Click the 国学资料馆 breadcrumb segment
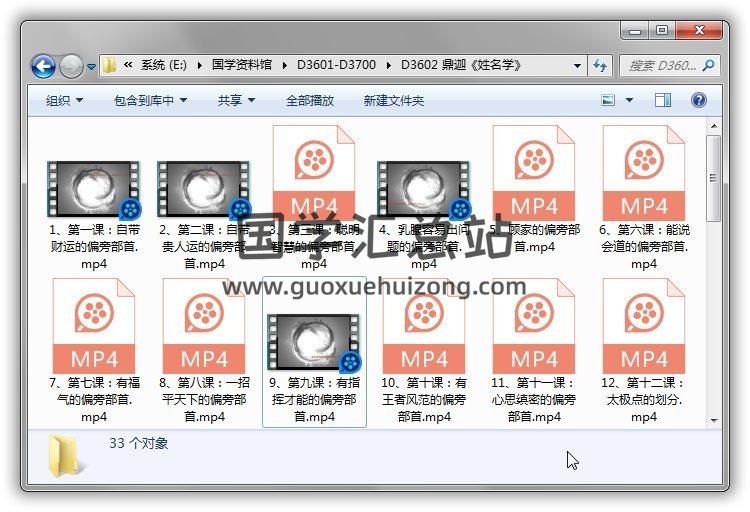 pyautogui.click(x=242, y=65)
